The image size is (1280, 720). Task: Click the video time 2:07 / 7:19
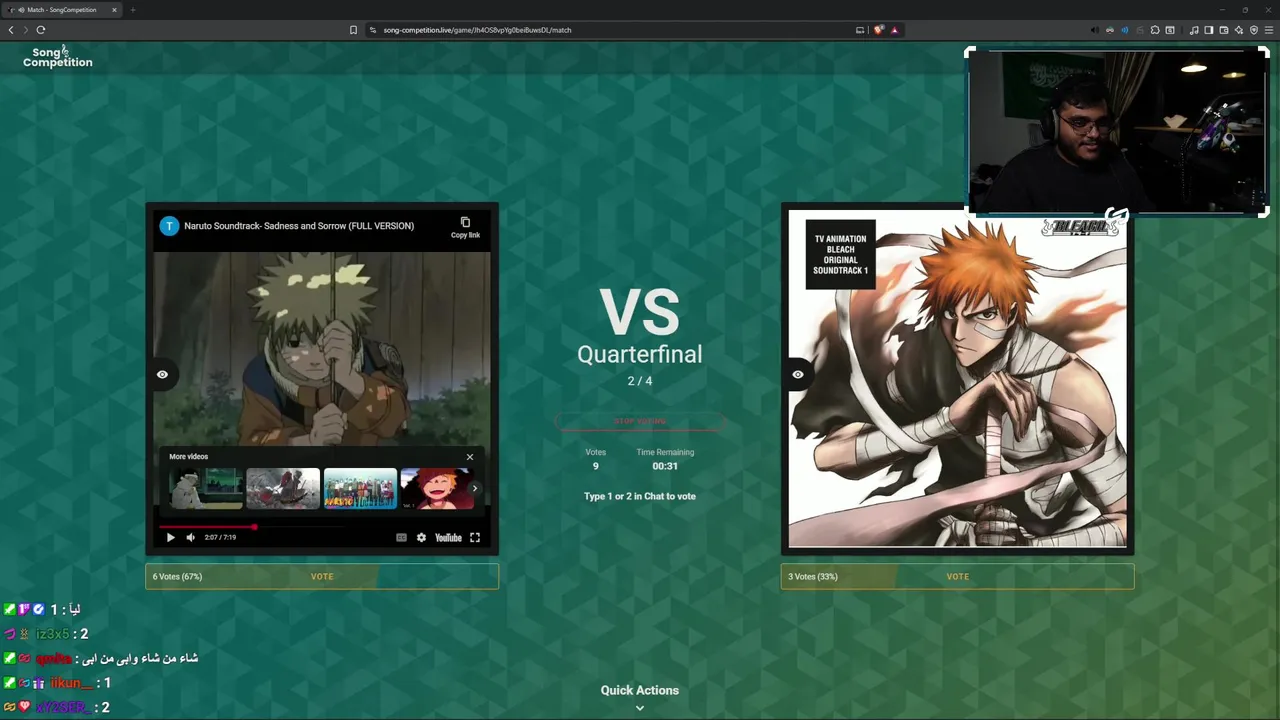tap(220, 537)
